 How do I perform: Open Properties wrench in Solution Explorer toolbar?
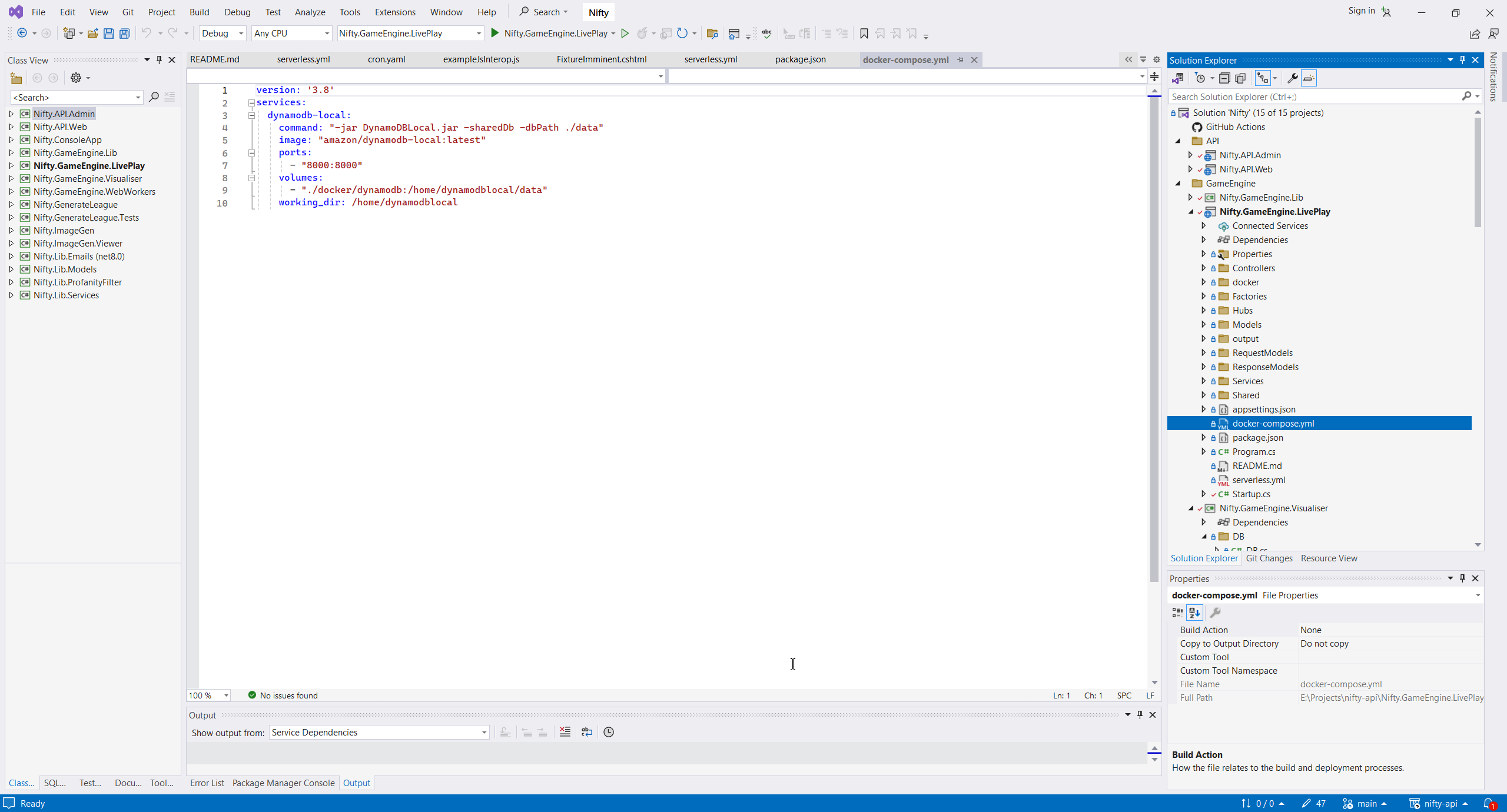click(x=1292, y=78)
